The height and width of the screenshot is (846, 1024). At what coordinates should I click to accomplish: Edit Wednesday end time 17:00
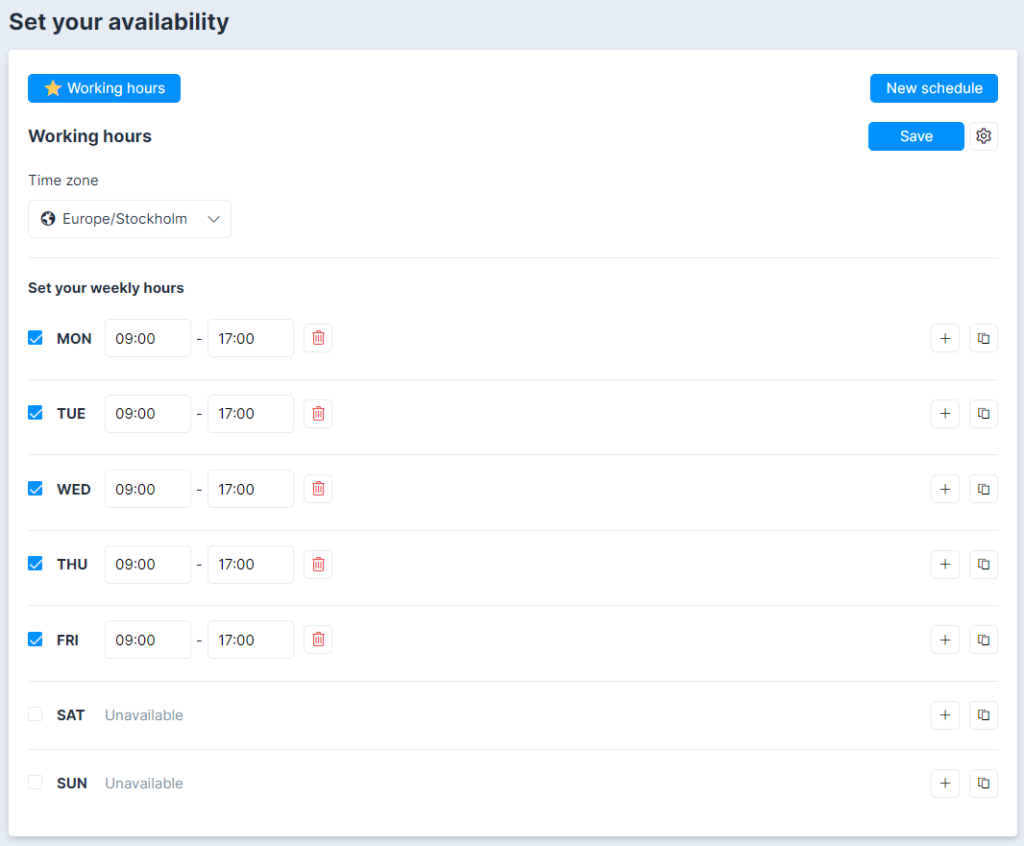tap(250, 489)
